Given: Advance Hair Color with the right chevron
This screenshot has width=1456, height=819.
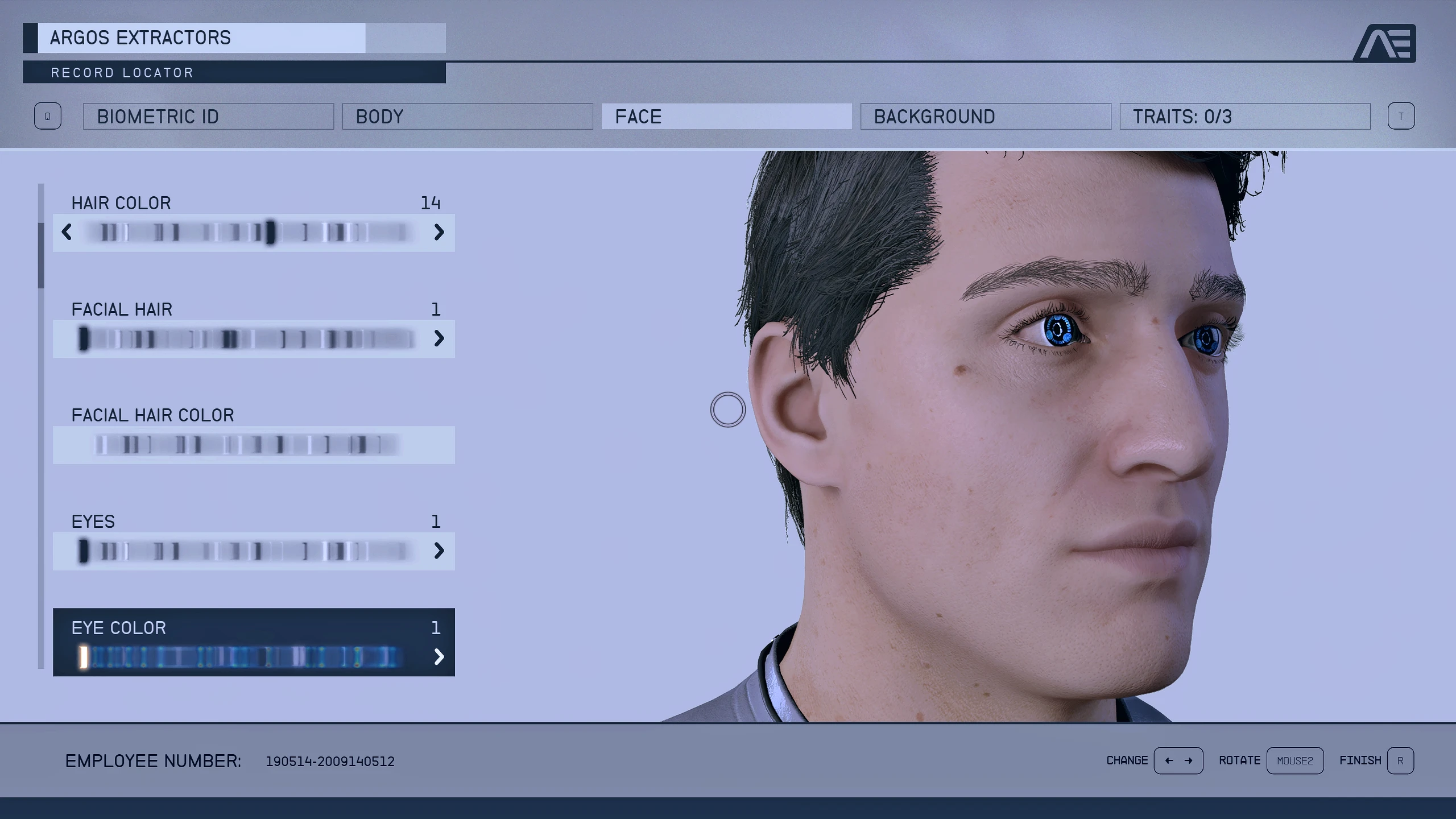Looking at the screenshot, I should [440, 233].
